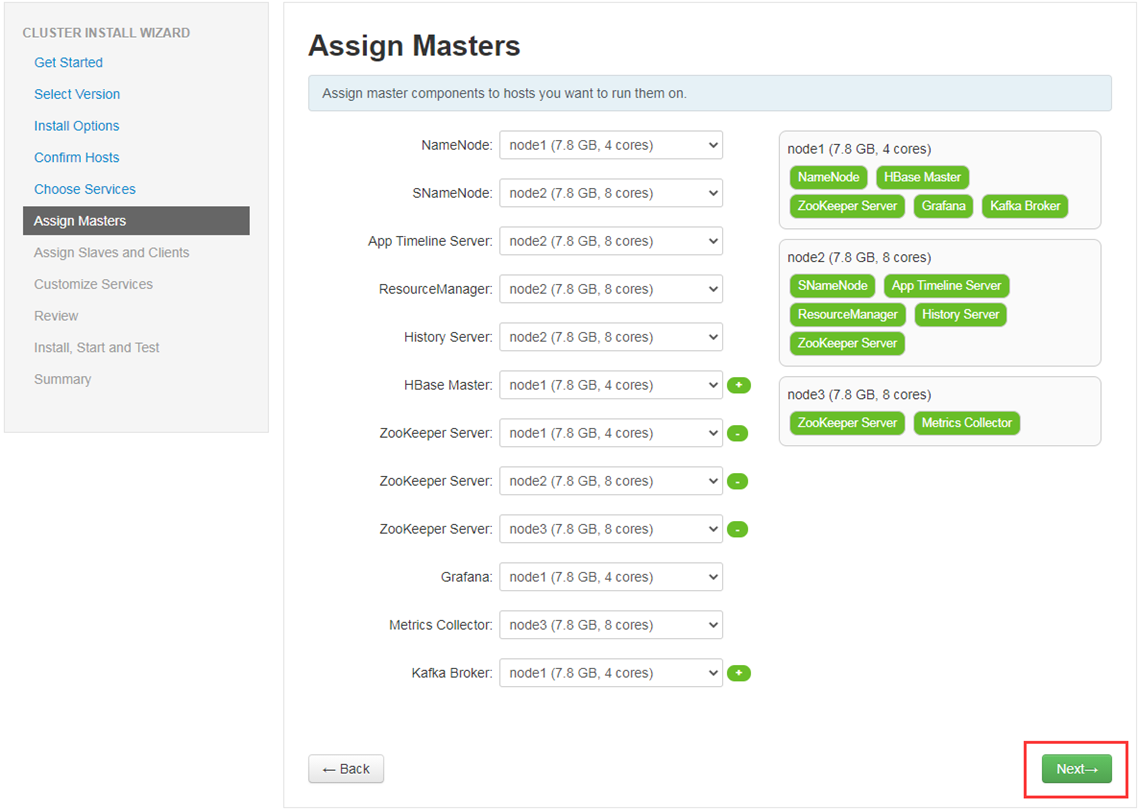Click the HBase Master tag under node1
1138x810 pixels.
tap(922, 177)
